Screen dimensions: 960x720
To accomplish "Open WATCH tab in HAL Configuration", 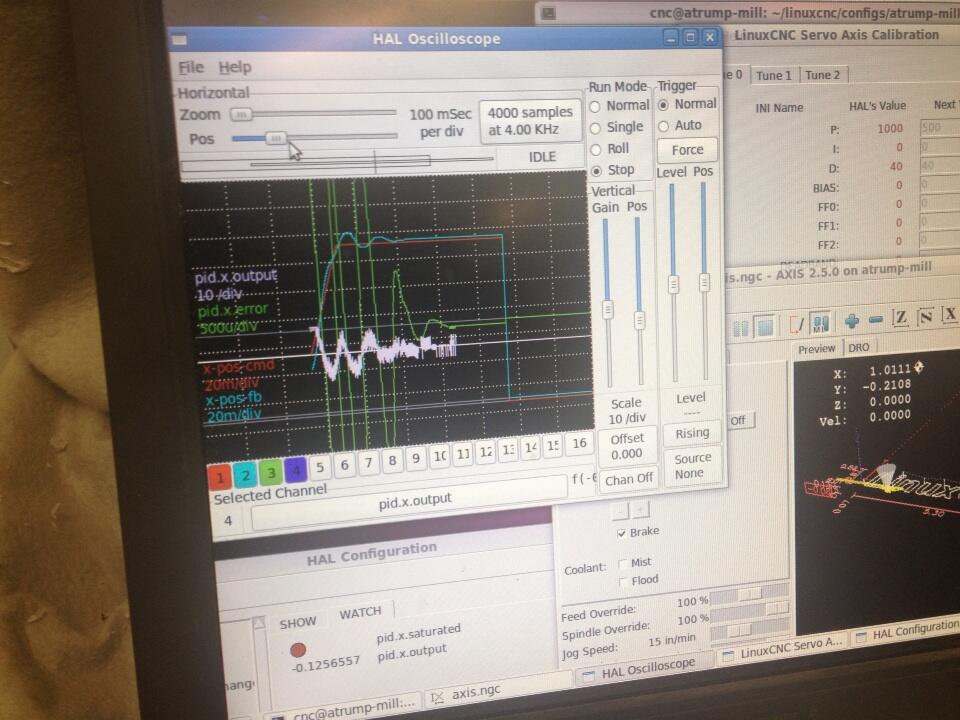I will [360, 612].
